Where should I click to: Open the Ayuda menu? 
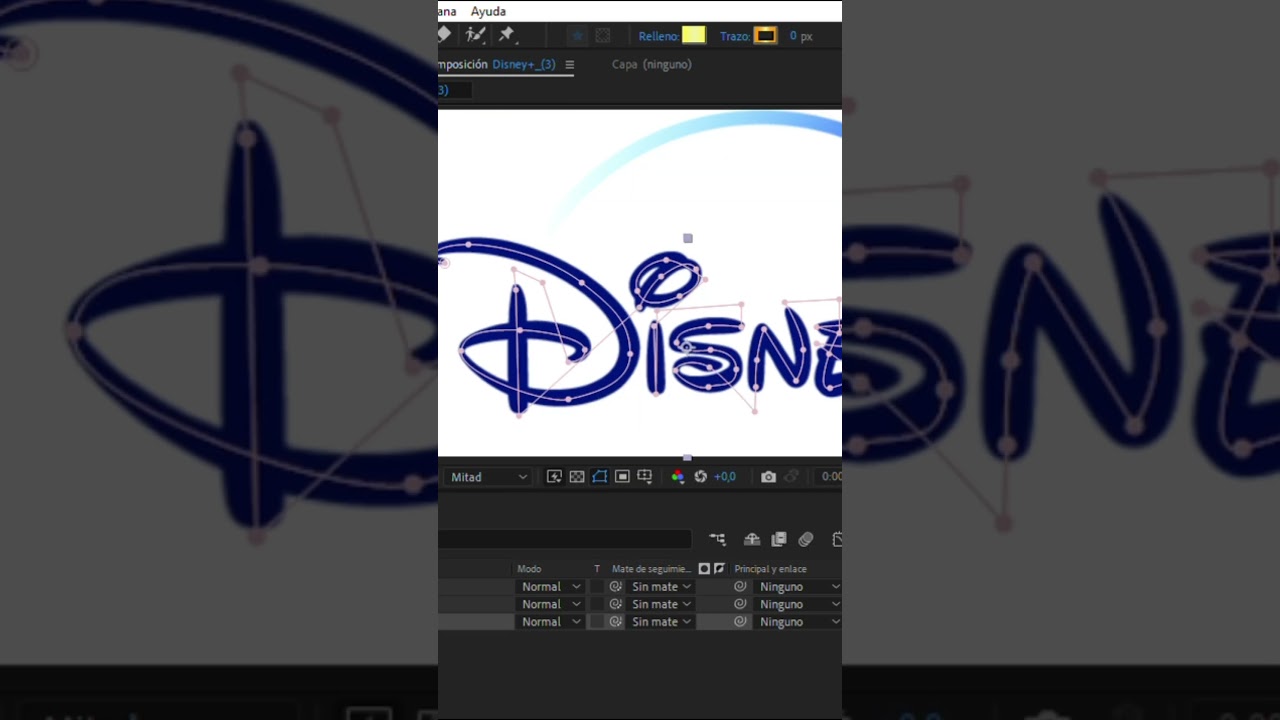click(488, 12)
